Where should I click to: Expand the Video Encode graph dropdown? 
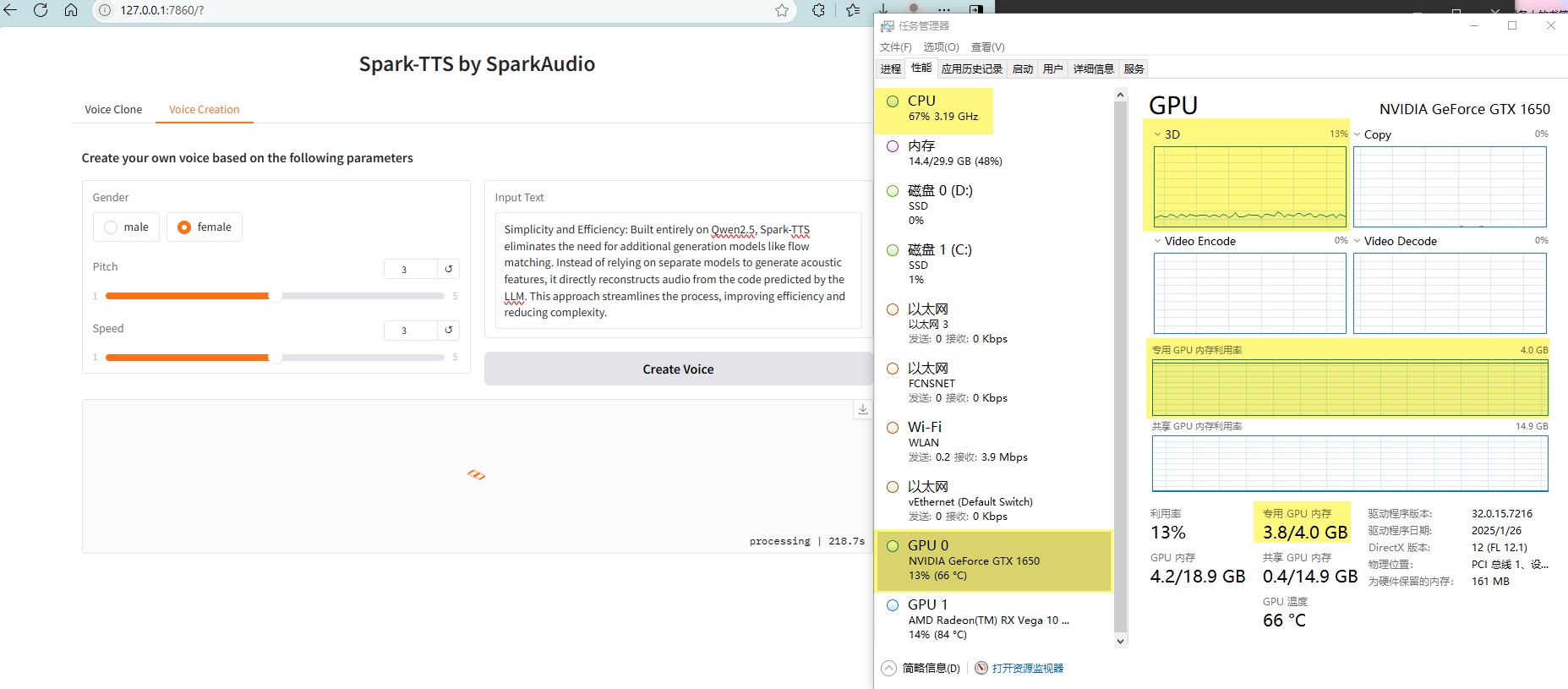point(1157,241)
